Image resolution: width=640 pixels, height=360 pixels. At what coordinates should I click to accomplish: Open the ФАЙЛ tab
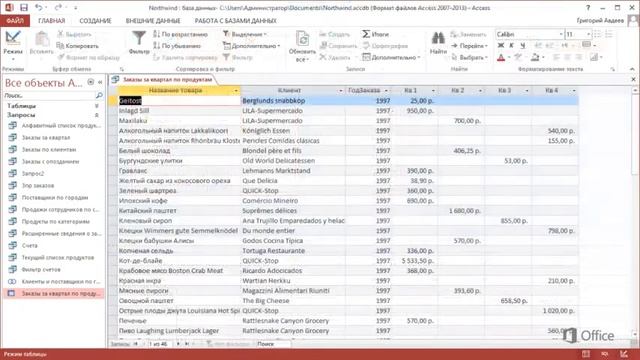coord(15,20)
